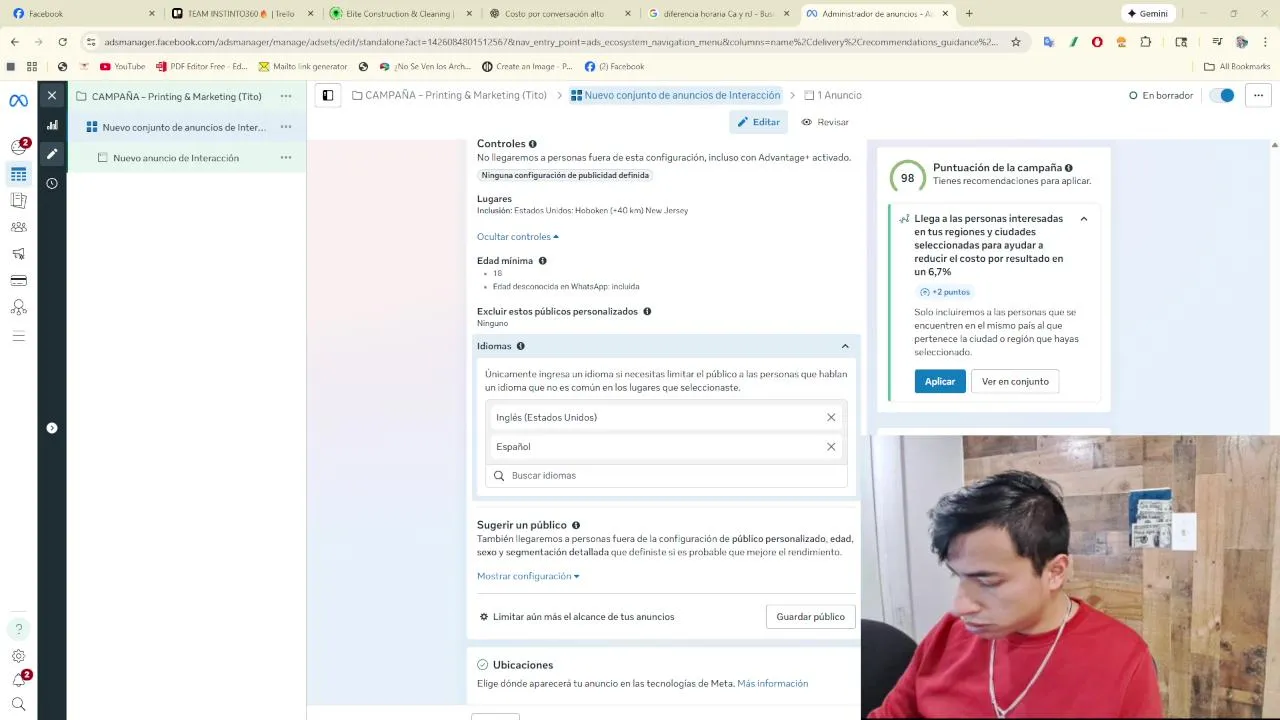Switch to Revisar tab
The height and width of the screenshot is (720, 1280).
(825, 122)
